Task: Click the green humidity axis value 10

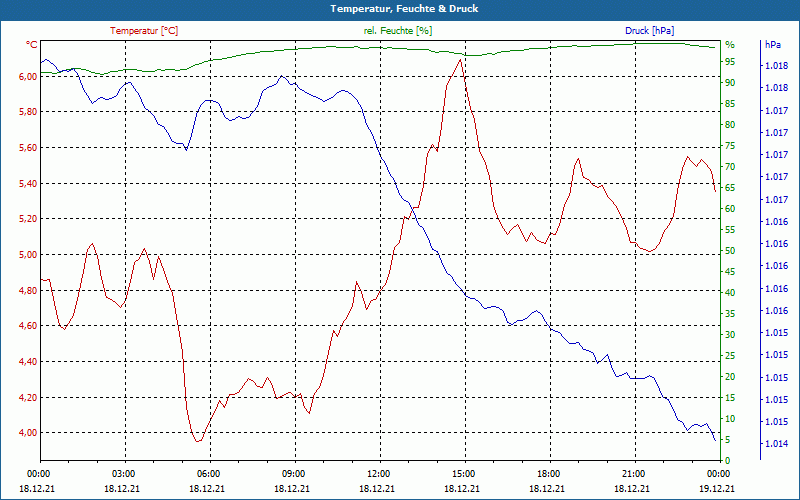Action: pos(730,419)
